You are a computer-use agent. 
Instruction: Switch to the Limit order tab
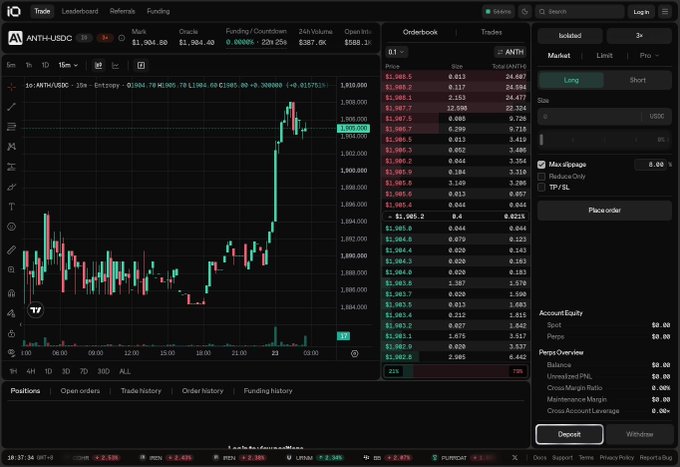click(604, 56)
